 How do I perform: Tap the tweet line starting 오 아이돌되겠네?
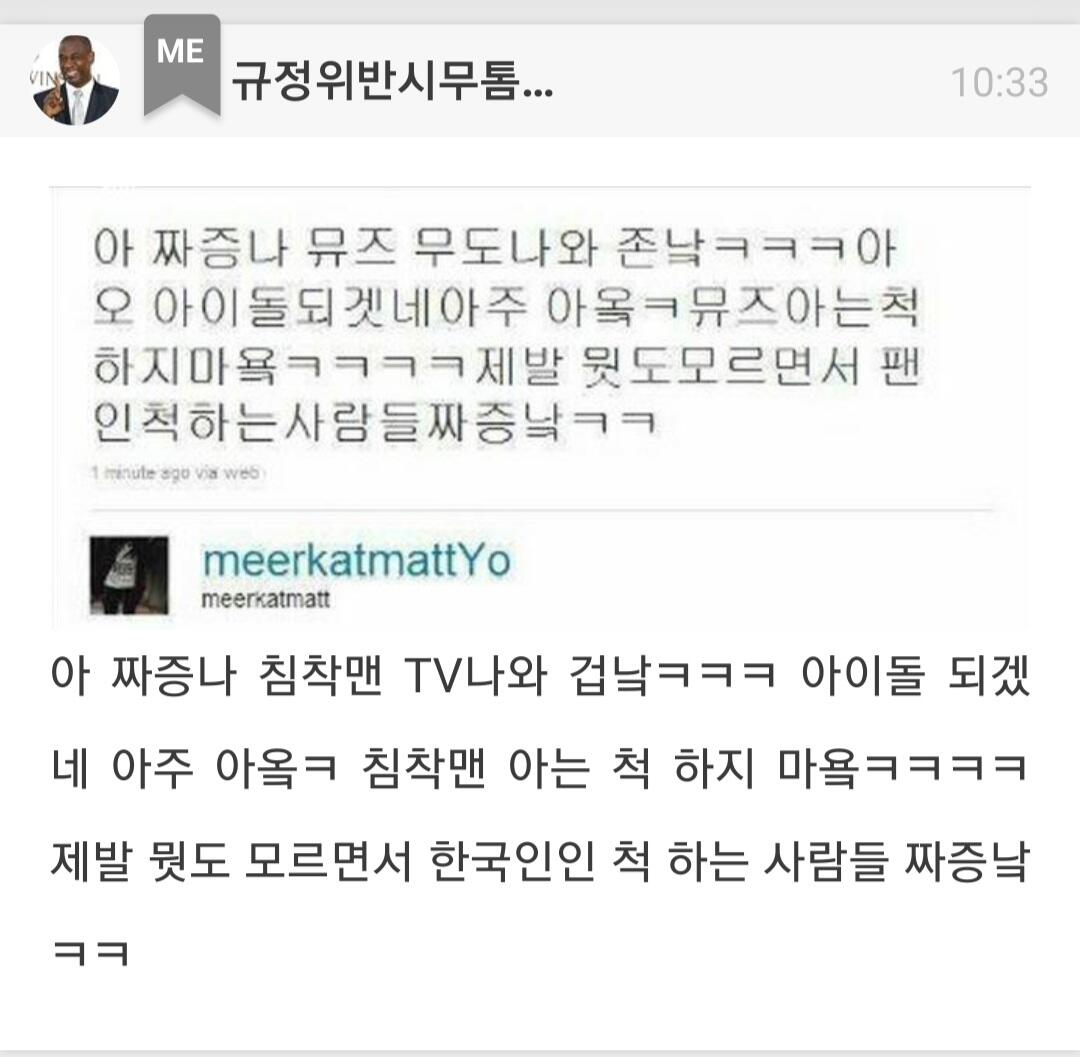coord(506,306)
